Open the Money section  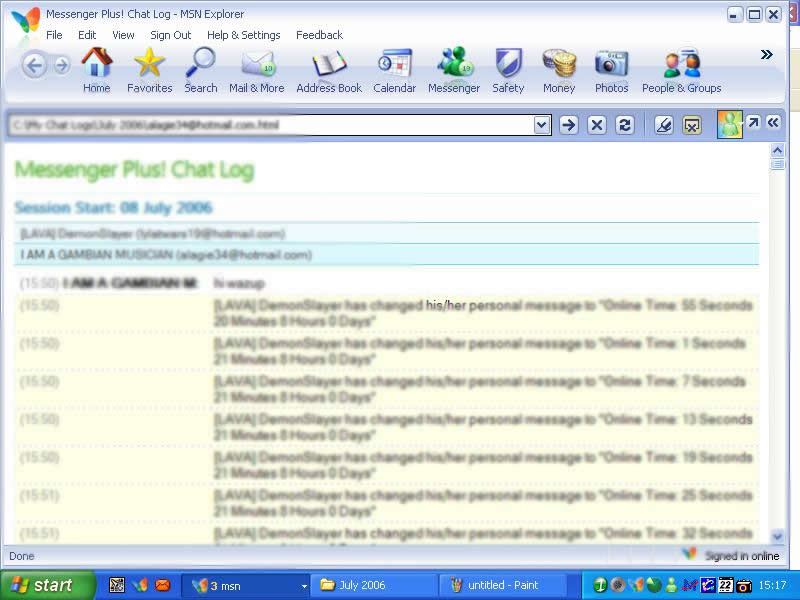click(x=559, y=69)
